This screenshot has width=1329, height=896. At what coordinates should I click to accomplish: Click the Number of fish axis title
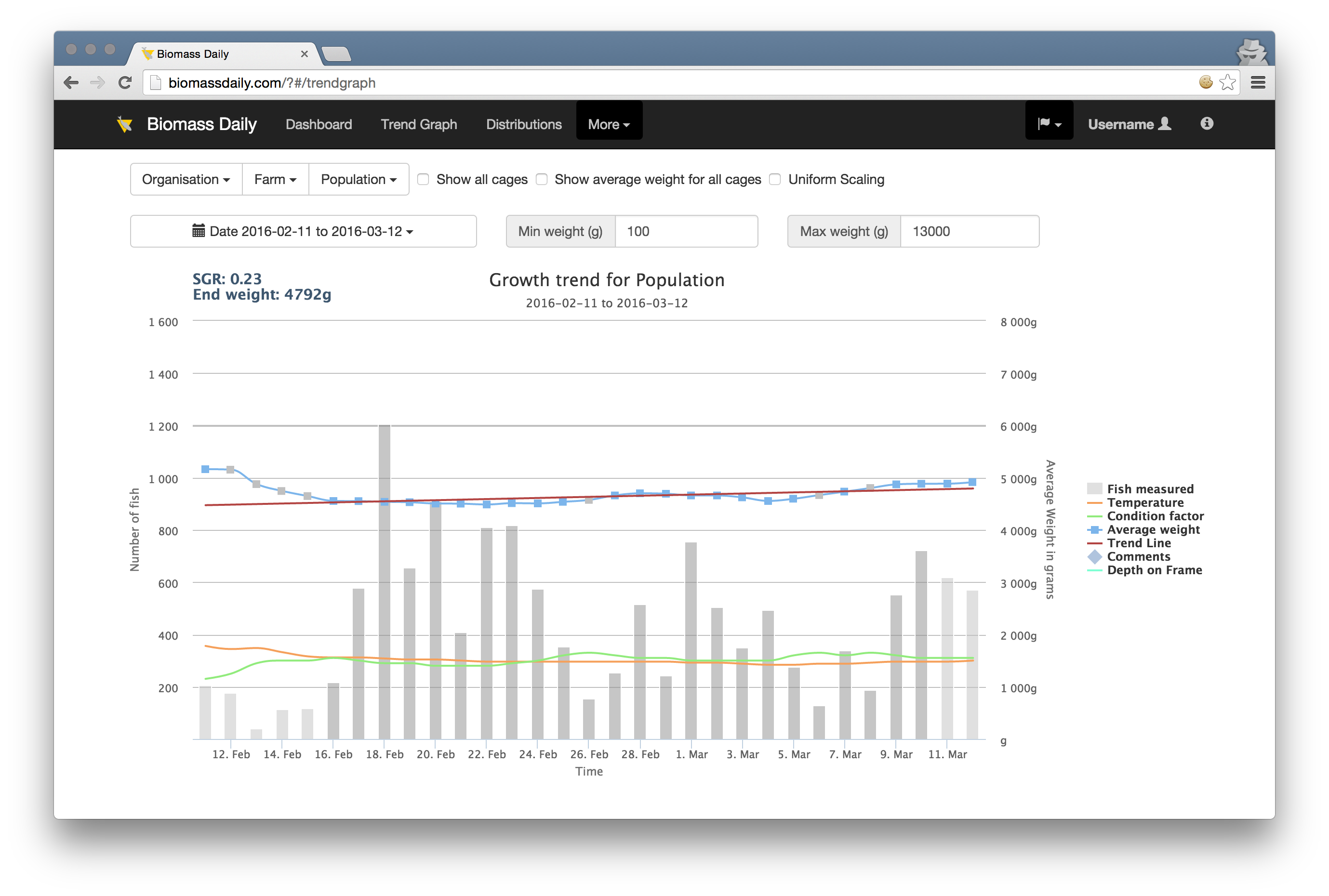point(134,530)
